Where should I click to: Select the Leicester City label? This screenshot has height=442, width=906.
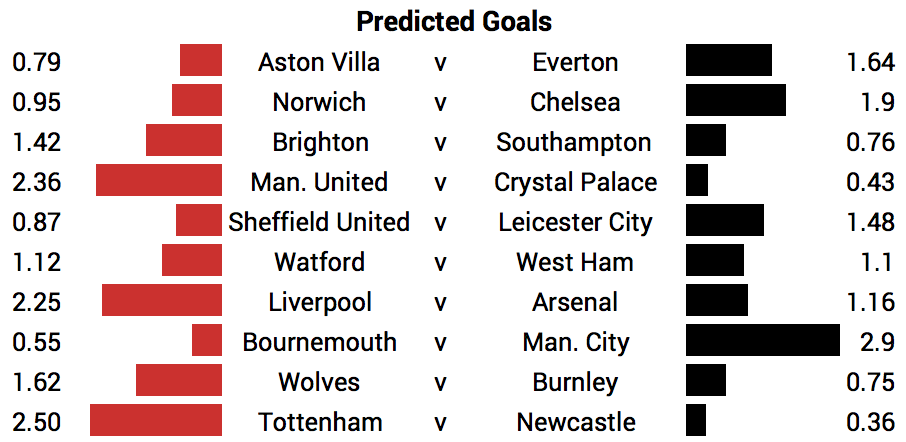tap(575, 222)
